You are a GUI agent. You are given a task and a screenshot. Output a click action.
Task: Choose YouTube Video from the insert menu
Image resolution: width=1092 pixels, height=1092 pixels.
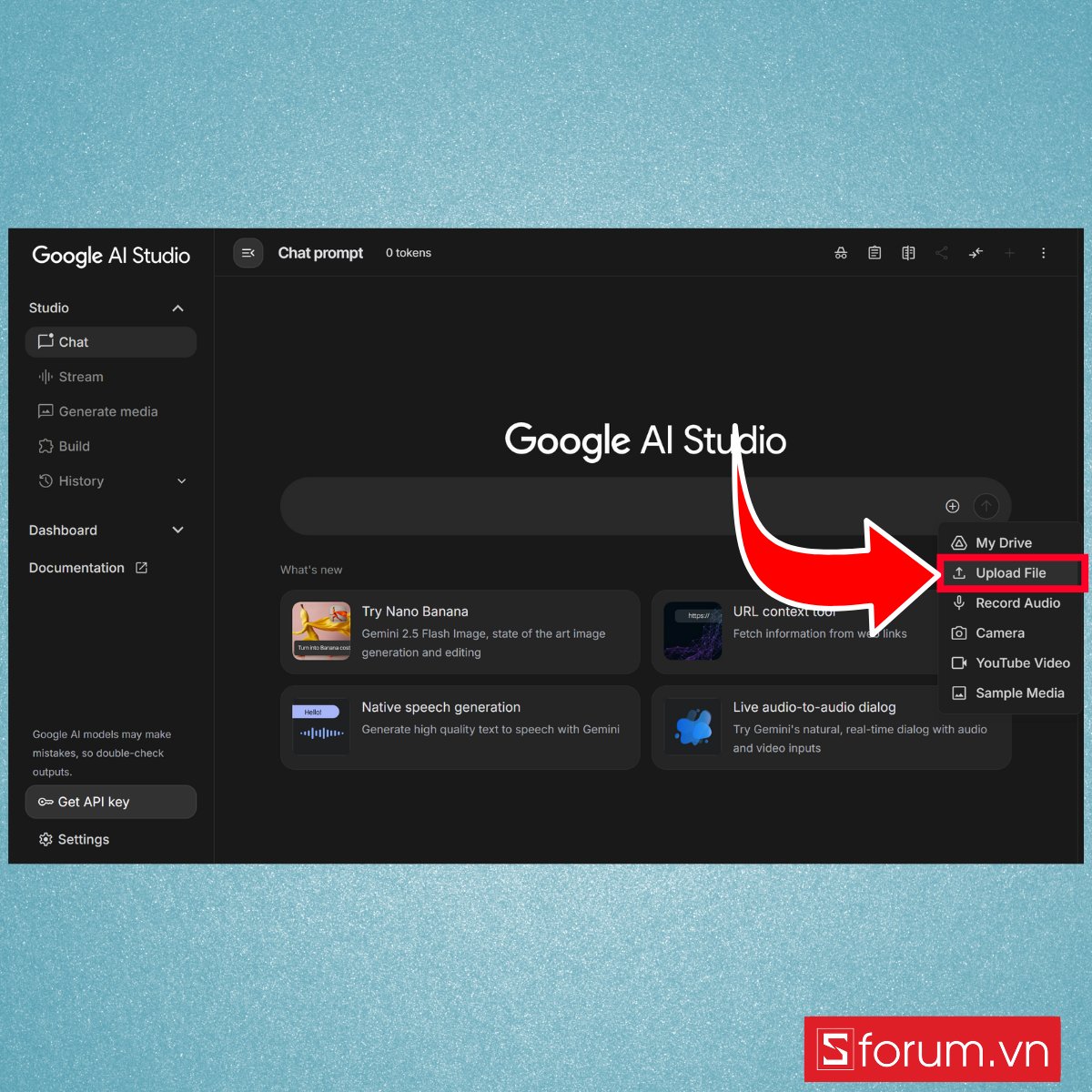point(1010,663)
